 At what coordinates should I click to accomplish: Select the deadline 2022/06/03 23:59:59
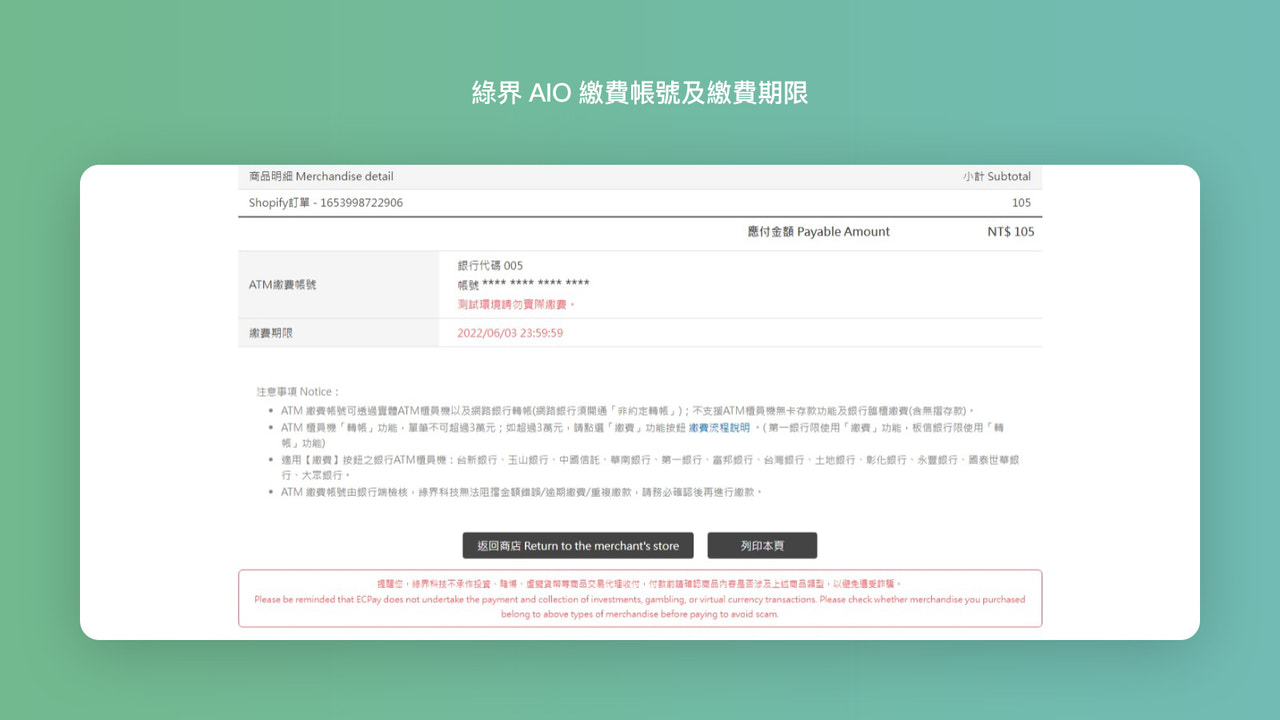click(510, 333)
